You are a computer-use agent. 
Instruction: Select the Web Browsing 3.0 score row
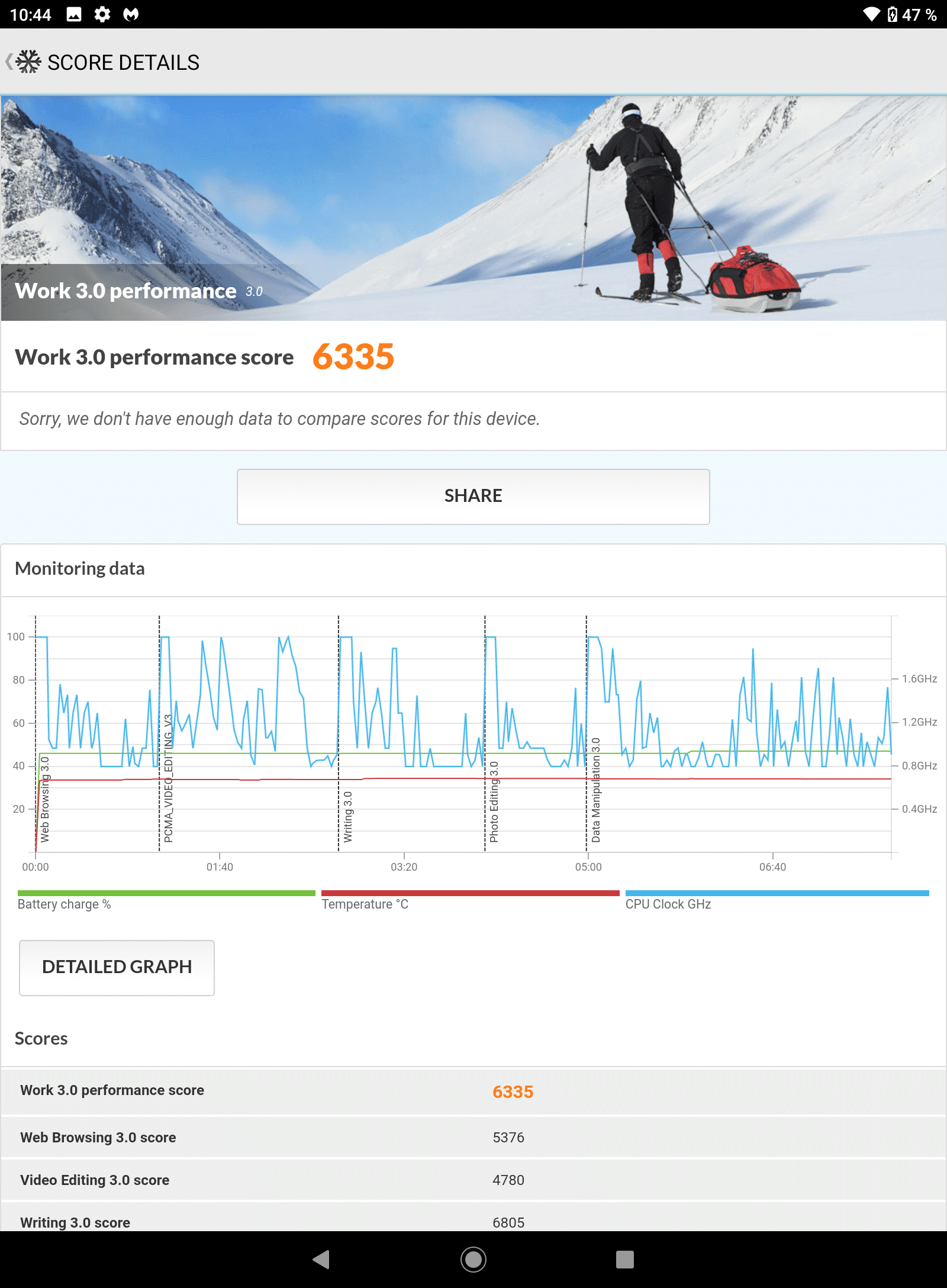point(474,1138)
